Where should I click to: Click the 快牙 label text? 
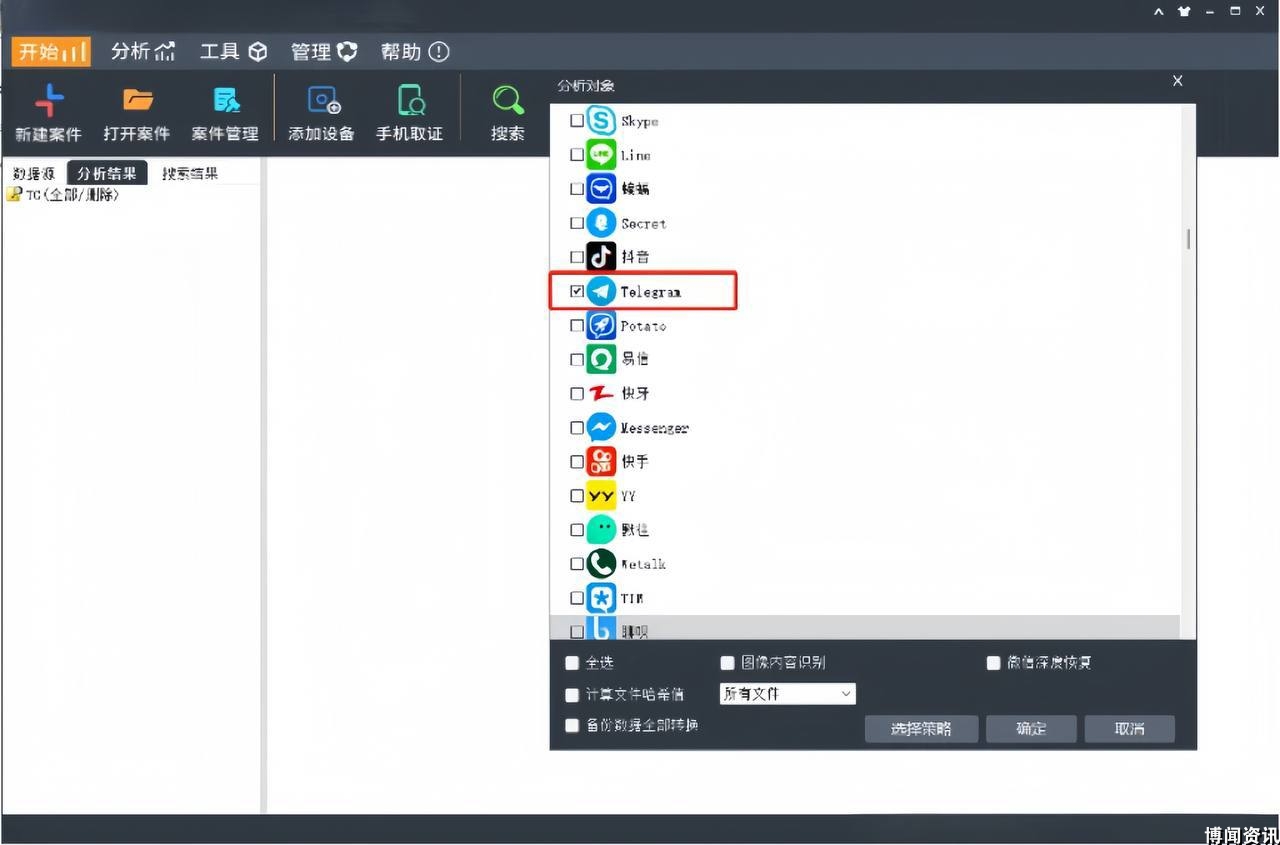click(635, 394)
